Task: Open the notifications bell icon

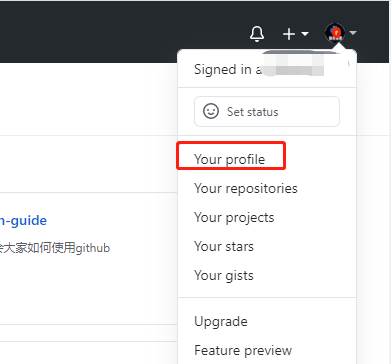Action: (x=257, y=34)
